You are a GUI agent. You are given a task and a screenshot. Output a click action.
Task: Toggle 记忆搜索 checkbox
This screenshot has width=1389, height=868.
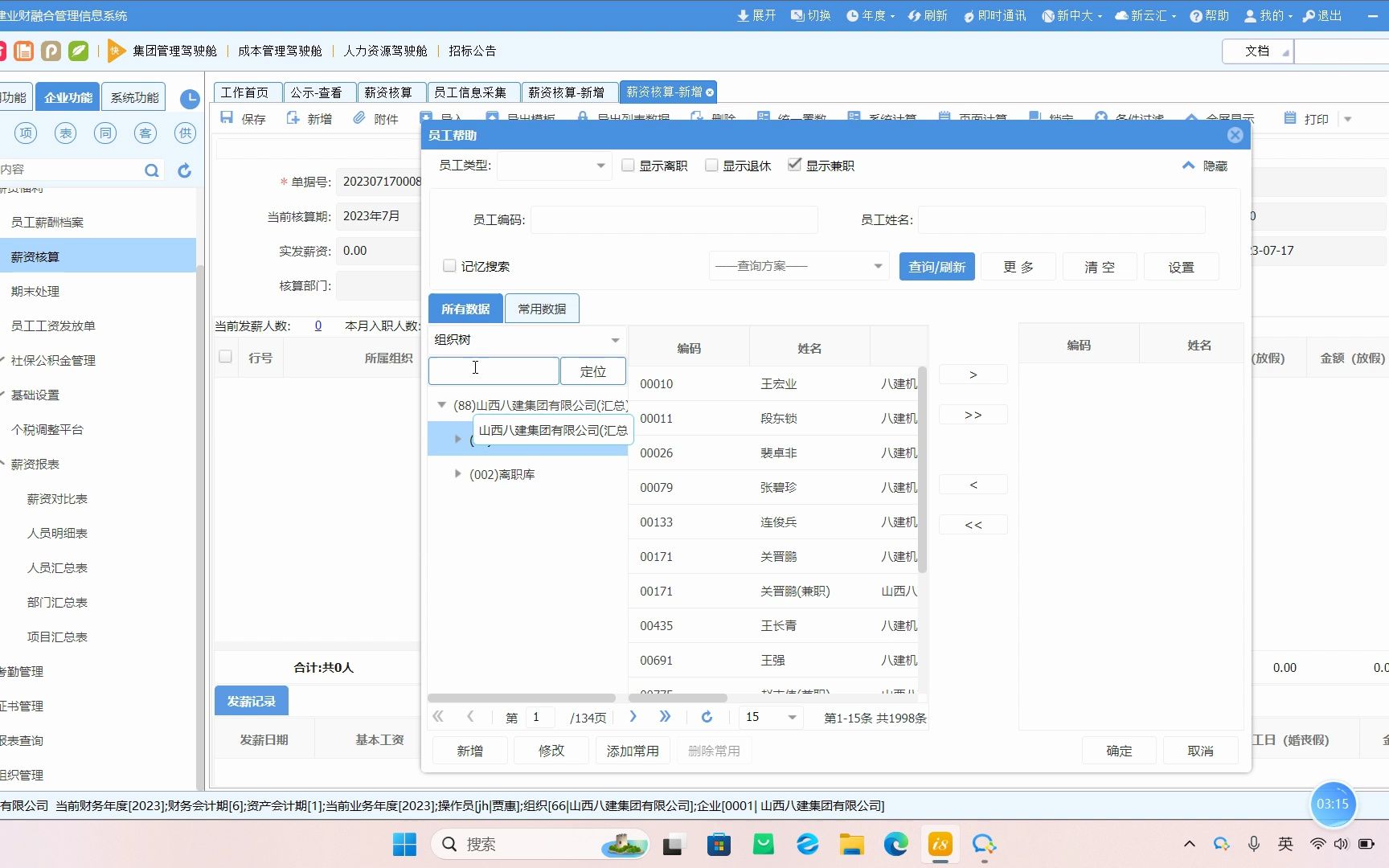click(x=449, y=265)
